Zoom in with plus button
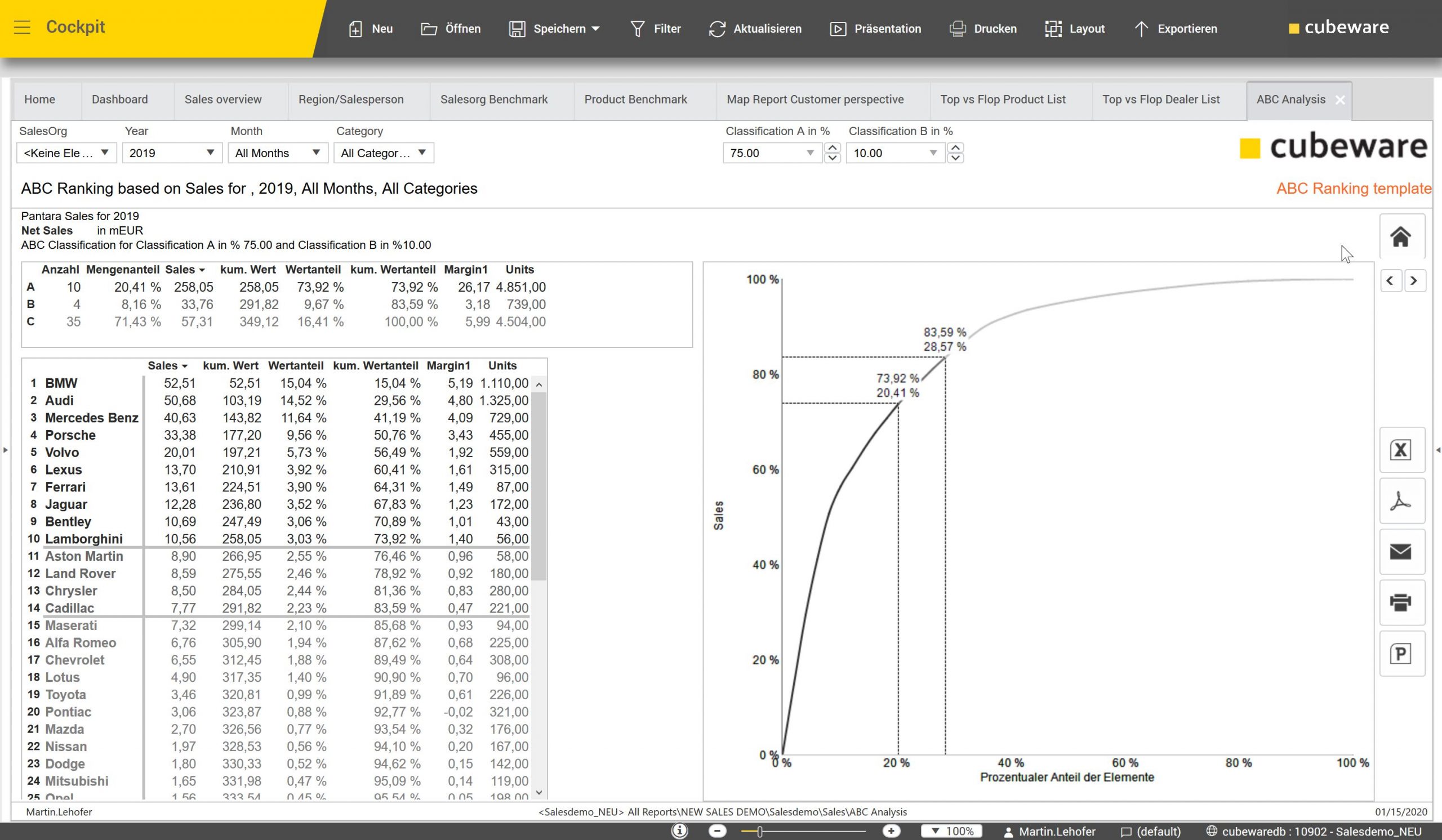This screenshot has height=840, width=1442. [x=891, y=831]
